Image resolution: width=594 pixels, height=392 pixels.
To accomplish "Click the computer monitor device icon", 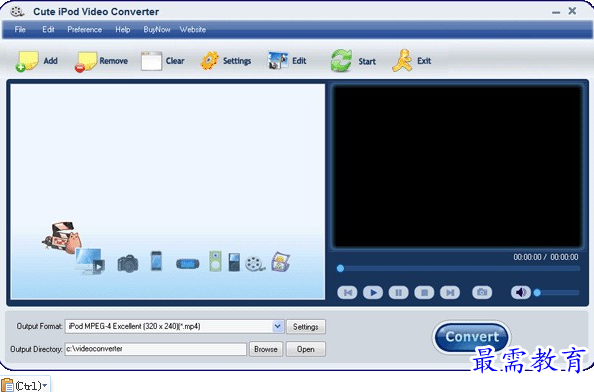I will coord(90,261).
